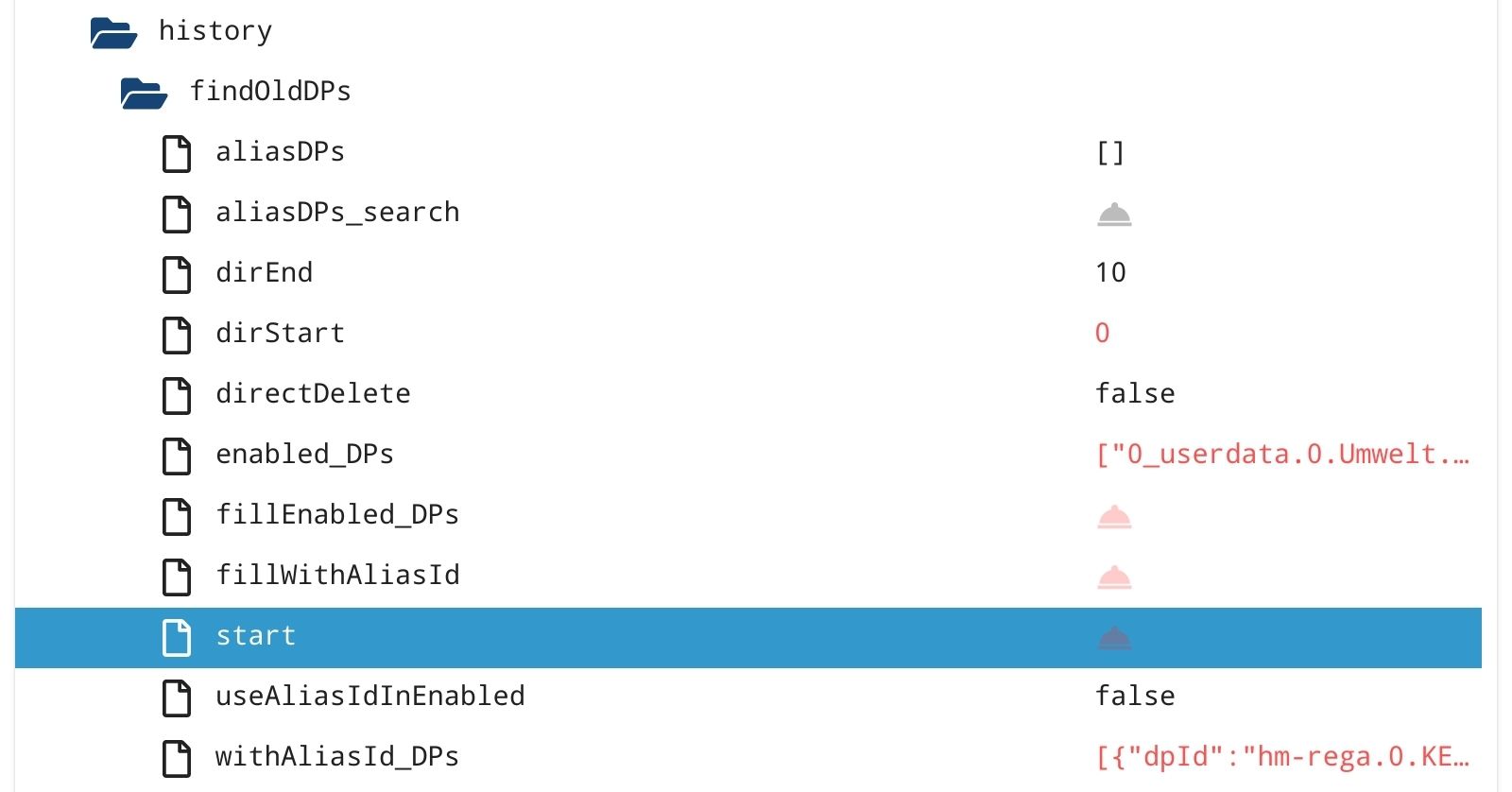Screen dimensions: 1512x792
Task: Click the aliasDPs file icon
Action: [x=177, y=153]
